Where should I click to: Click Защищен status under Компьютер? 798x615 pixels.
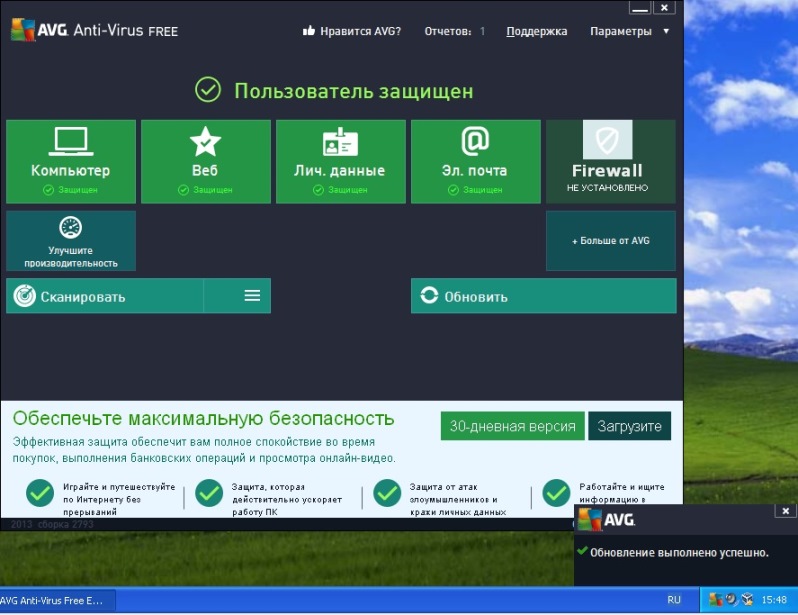(x=71, y=190)
